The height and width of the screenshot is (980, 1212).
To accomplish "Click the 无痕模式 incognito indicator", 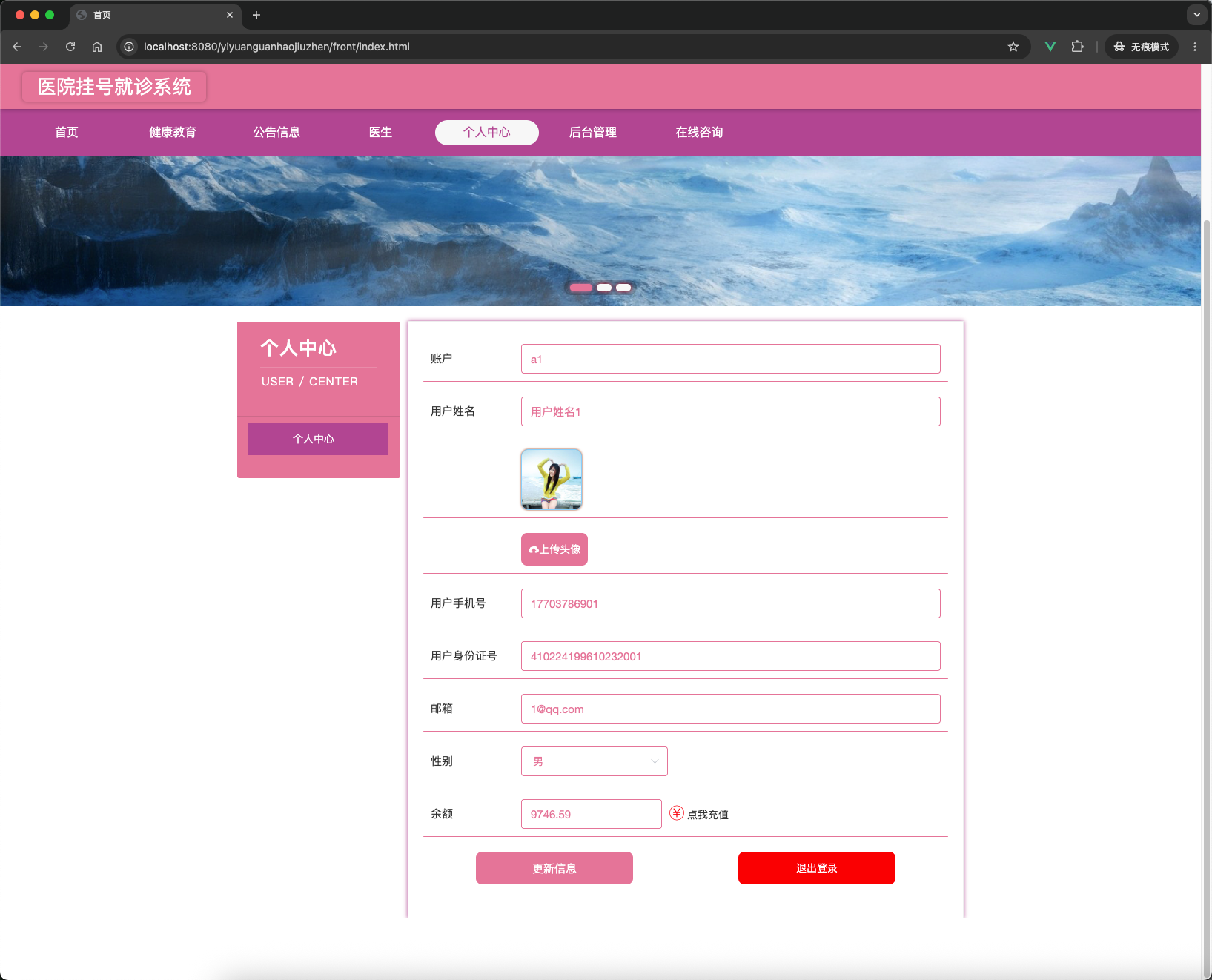I will (1142, 47).
